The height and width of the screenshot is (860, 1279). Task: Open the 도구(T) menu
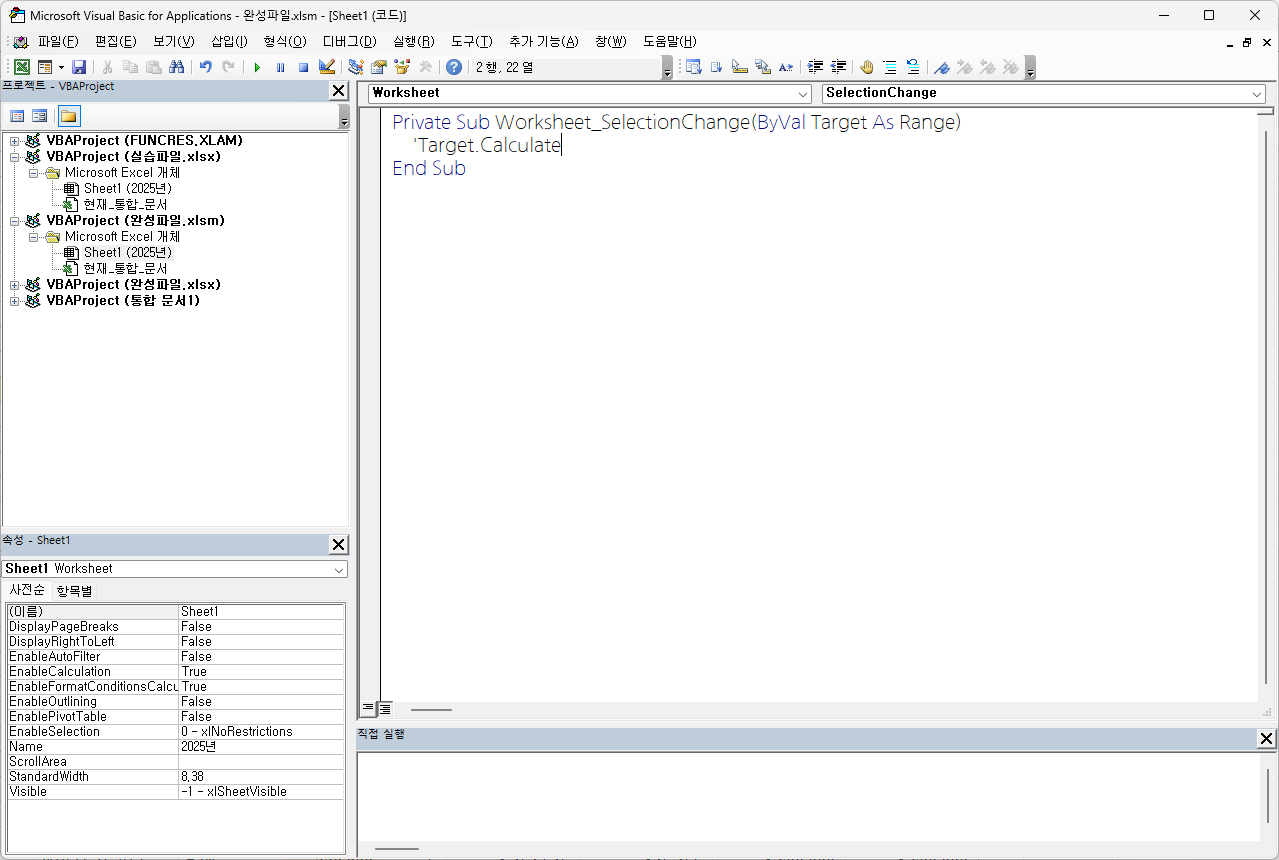[x=471, y=41]
